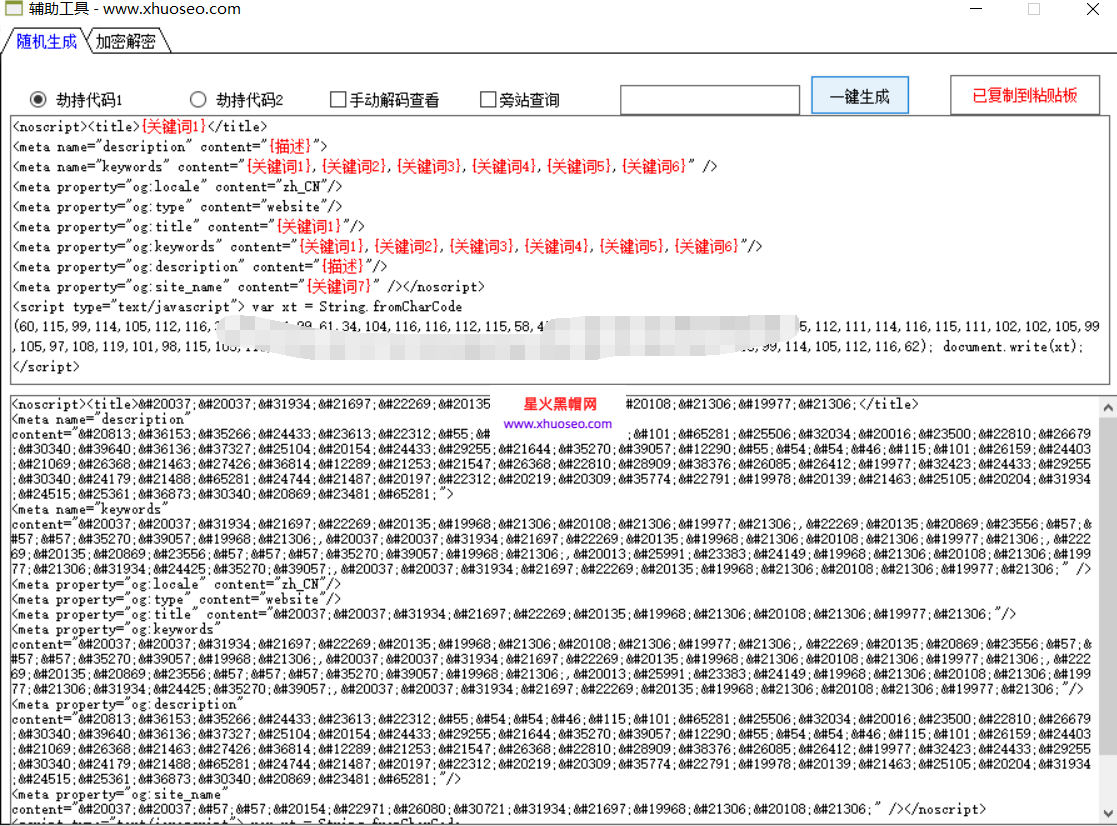Click the output pane's vertical scrollbar thumb
Viewport: 1117px width, 826px height.
[x=1108, y=585]
